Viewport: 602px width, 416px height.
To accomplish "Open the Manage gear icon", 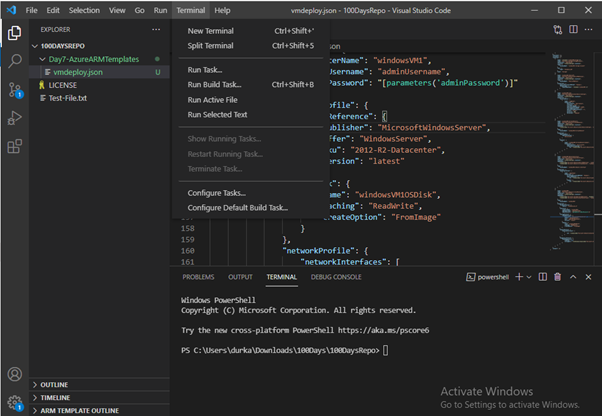I will [x=15, y=402].
